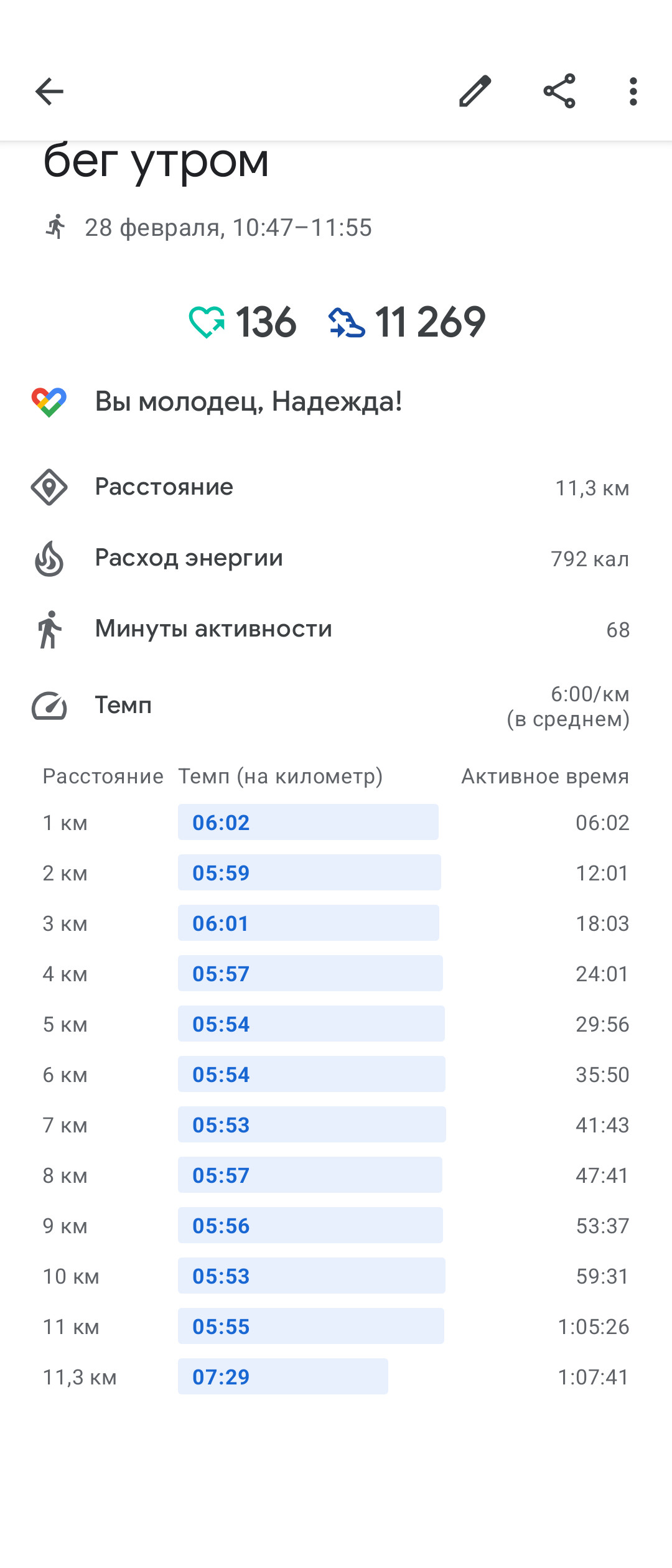Viewport: 672px width, 1568px height.
Task: Tap the speedometer Темп icon
Action: point(49,706)
